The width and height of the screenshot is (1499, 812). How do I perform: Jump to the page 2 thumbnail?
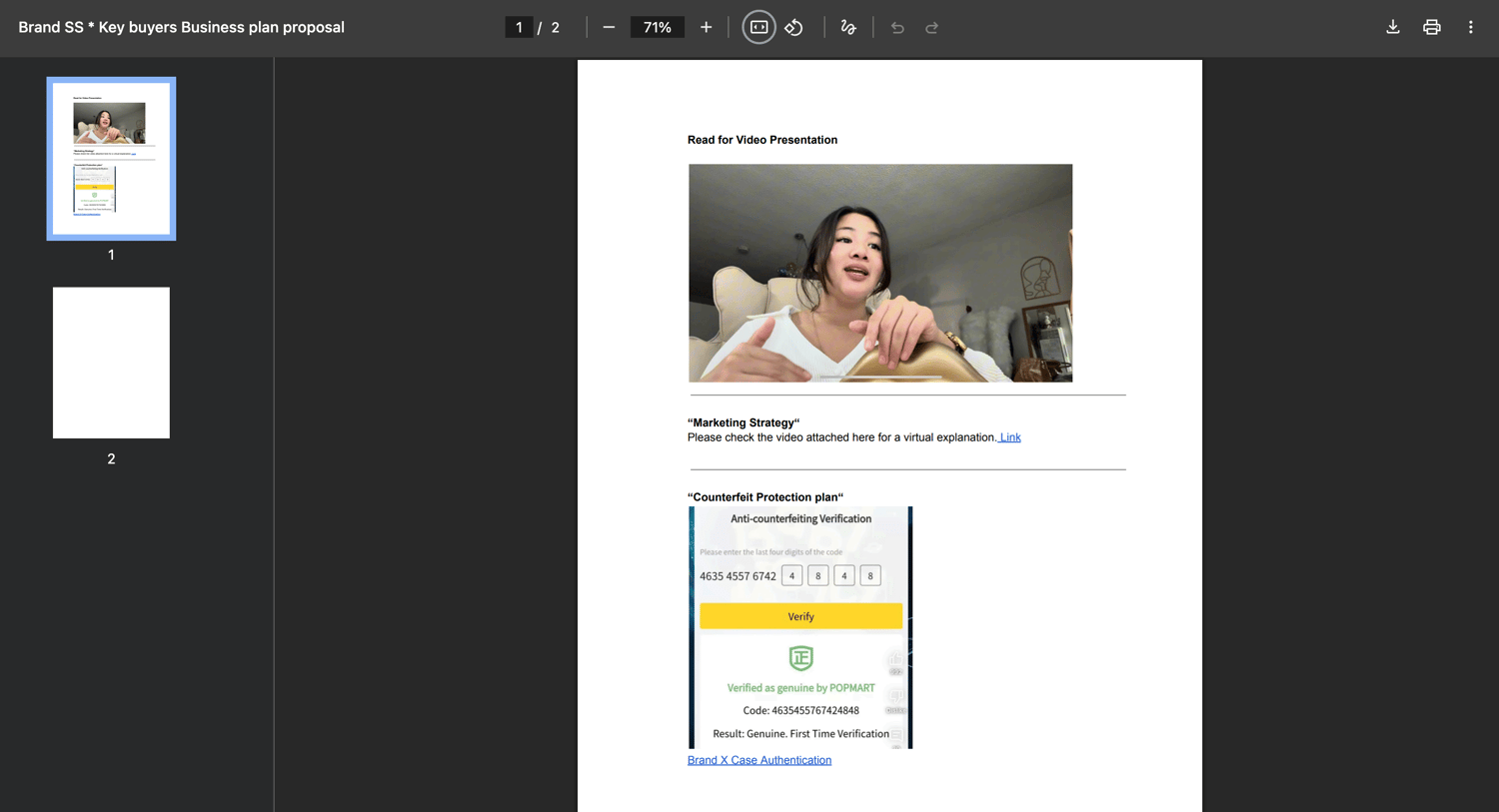coord(111,363)
